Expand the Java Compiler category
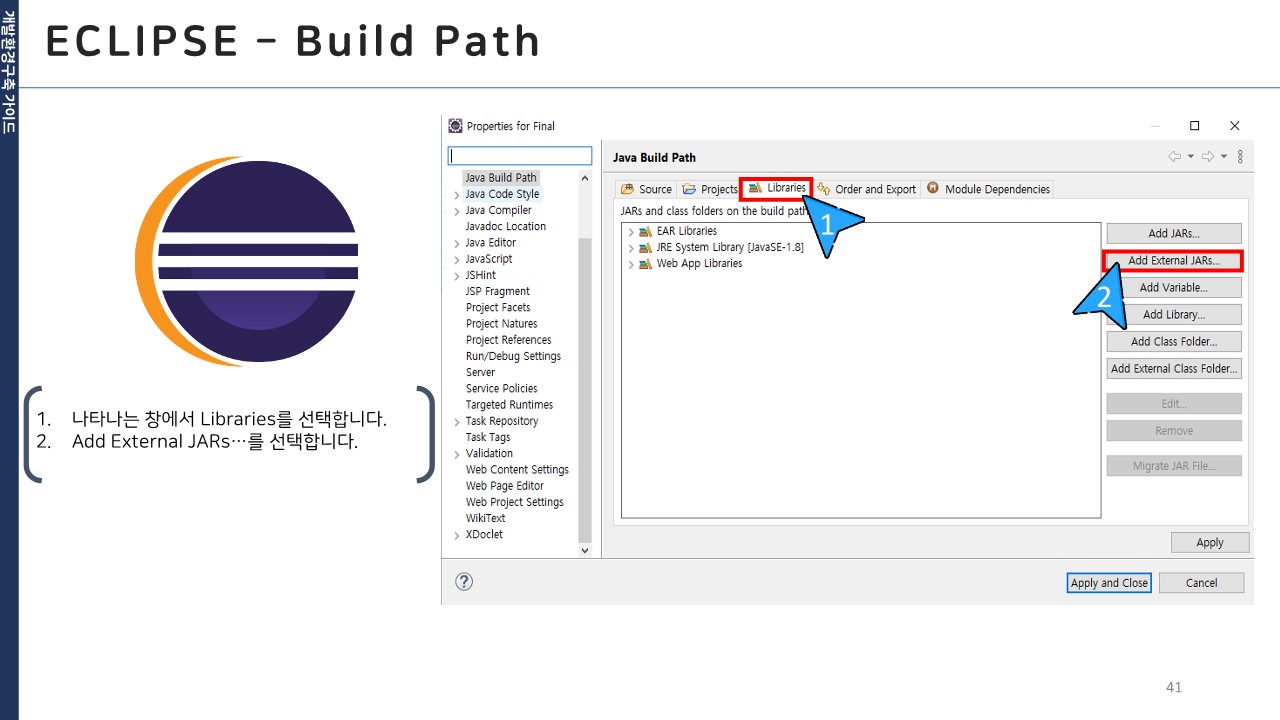 pos(457,211)
